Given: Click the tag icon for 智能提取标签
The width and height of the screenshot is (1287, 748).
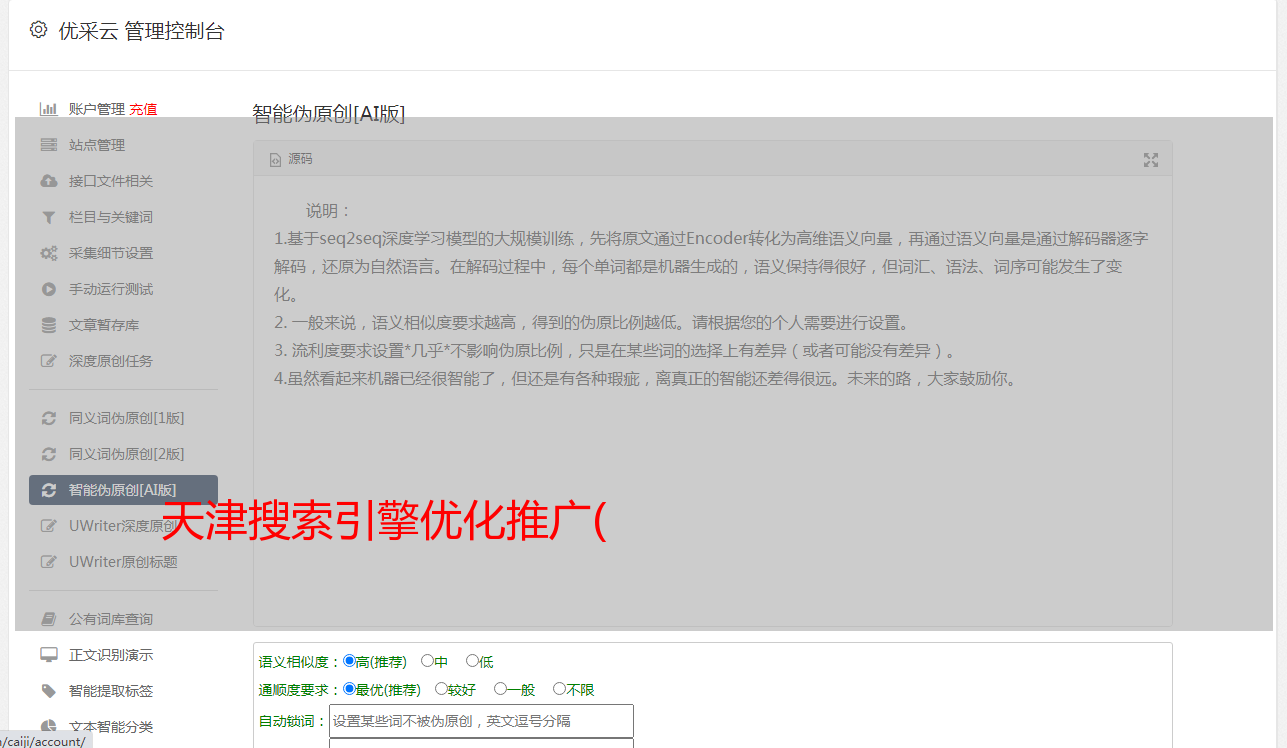Looking at the screenshot, I should pyautogui.click(x=48, y=691).
